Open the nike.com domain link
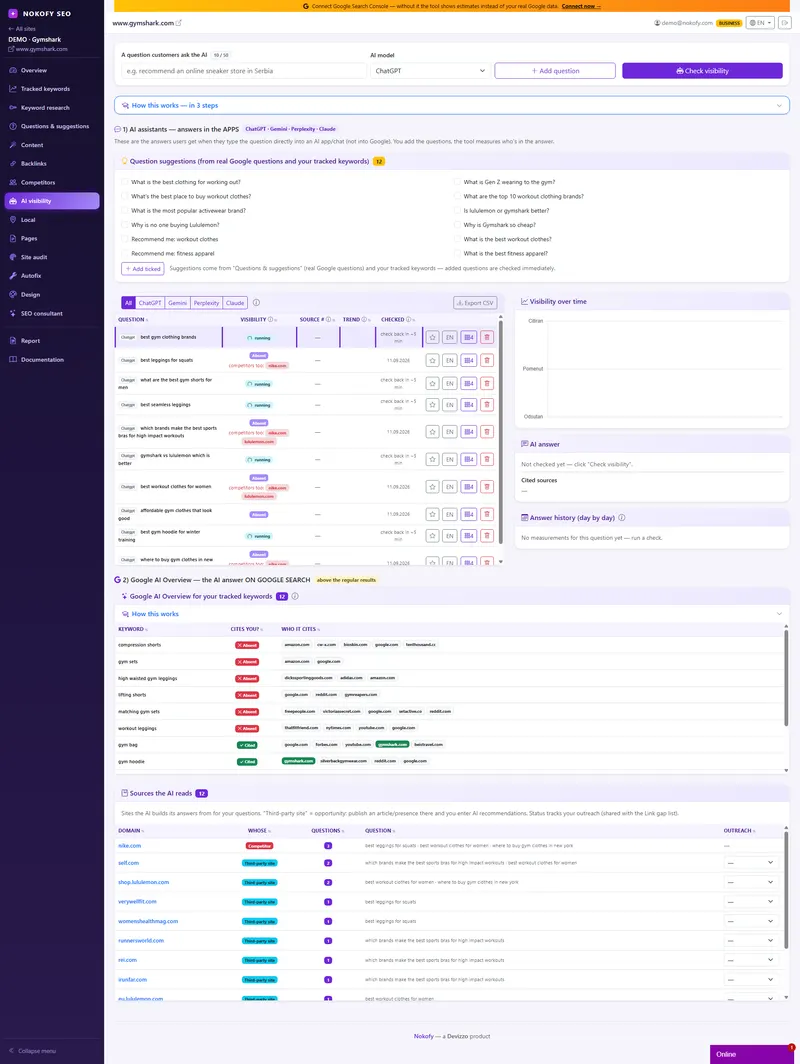 130,846
